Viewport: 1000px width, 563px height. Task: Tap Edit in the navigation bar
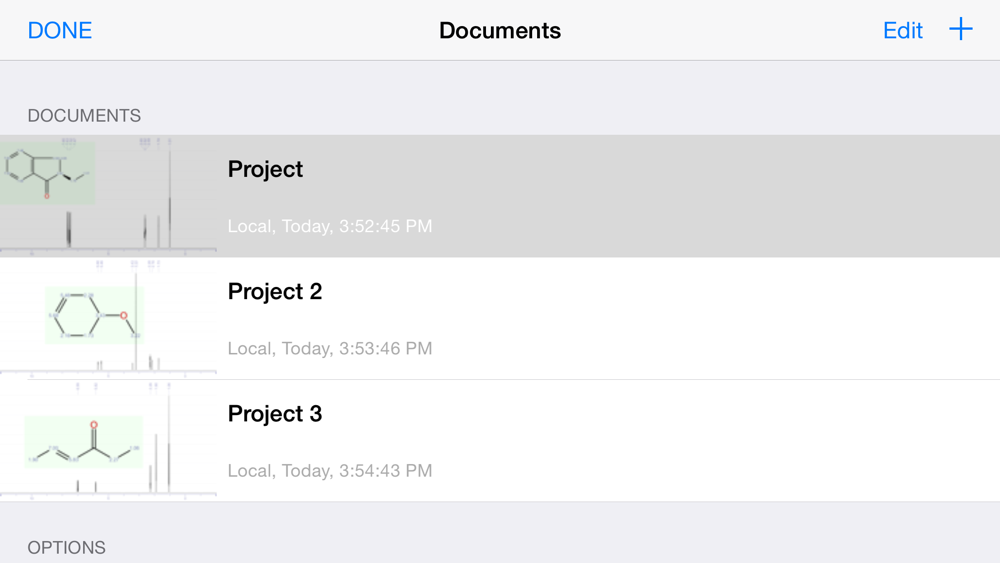click(902, 31)
